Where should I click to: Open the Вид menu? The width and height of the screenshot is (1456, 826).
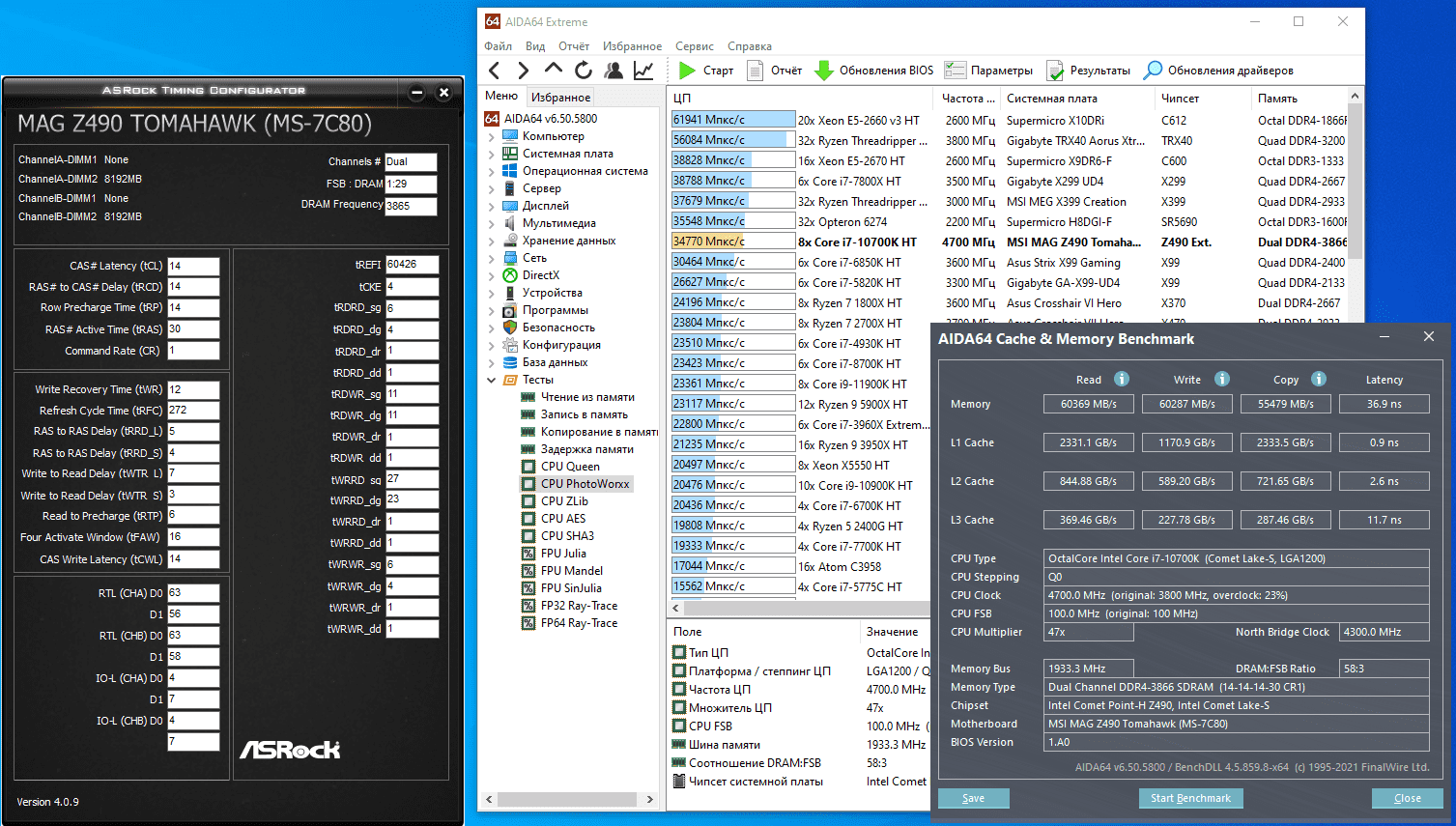click(535, 46)
